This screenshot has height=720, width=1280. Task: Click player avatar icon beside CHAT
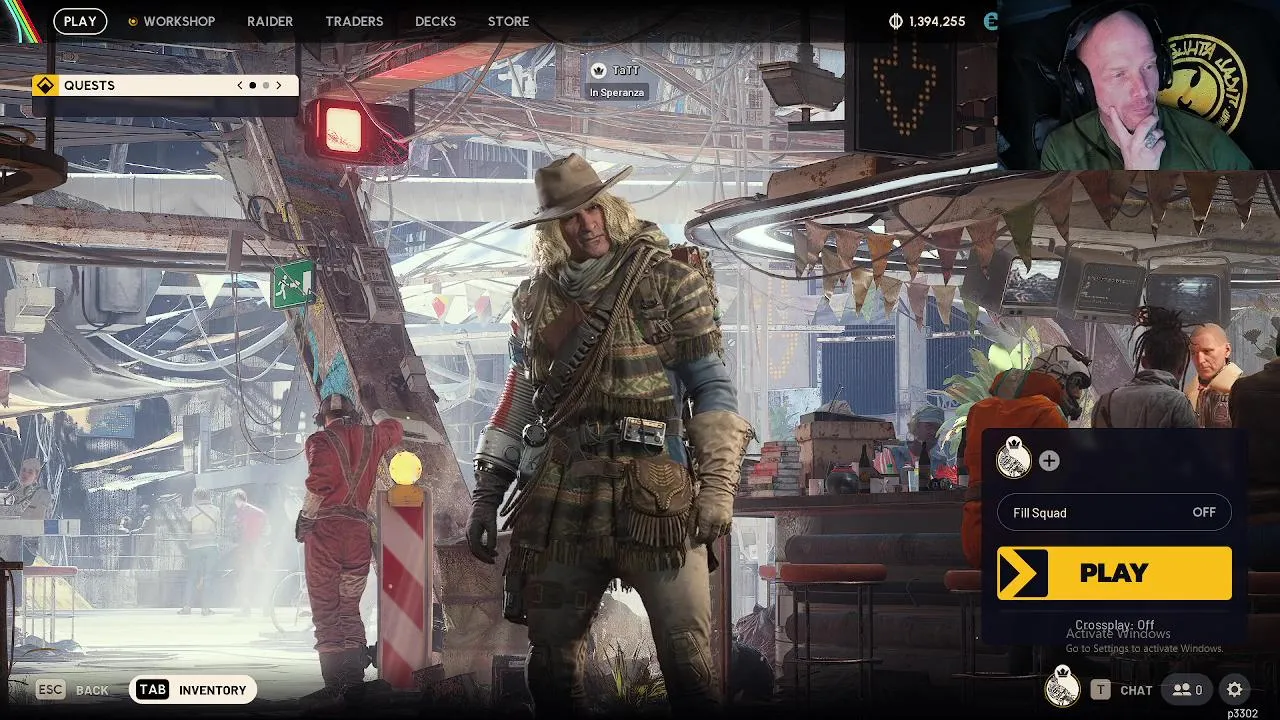1062,688
